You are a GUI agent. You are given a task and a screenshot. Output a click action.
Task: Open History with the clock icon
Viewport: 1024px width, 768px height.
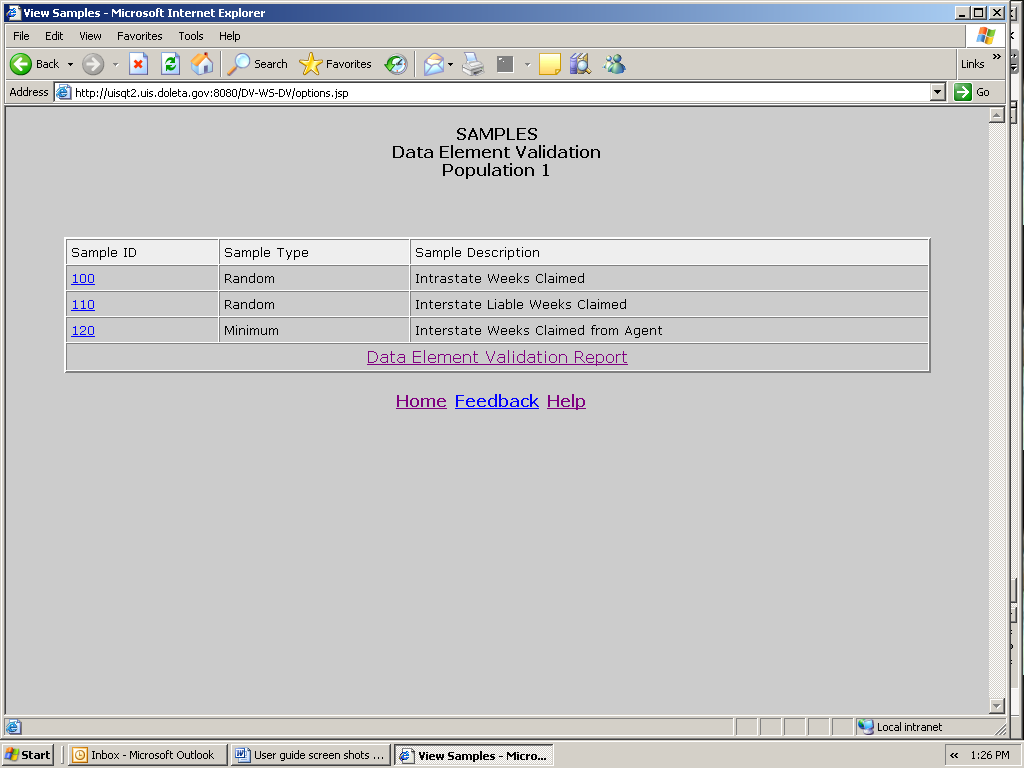click(x=396, y=64)
